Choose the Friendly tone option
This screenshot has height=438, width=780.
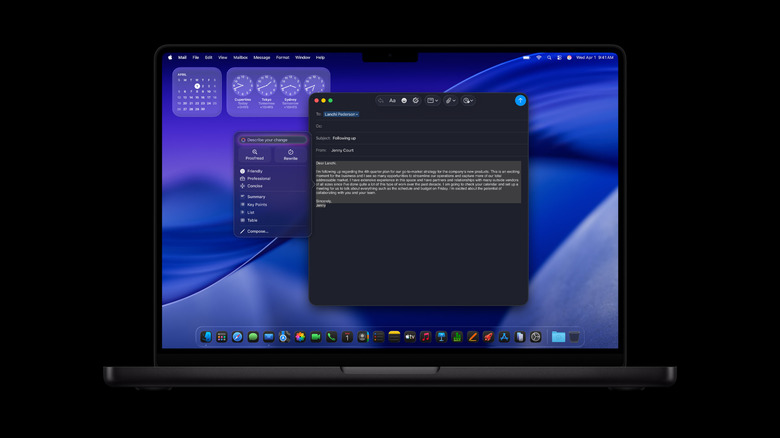(272, 171)
